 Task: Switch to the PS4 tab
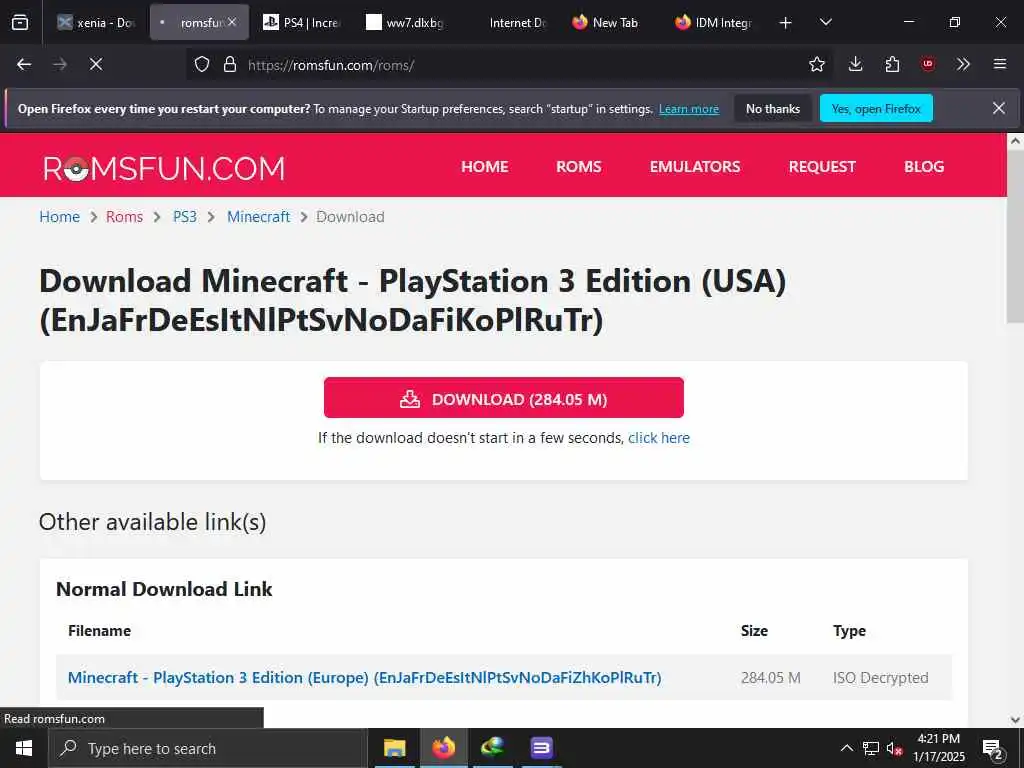(300, 22)
